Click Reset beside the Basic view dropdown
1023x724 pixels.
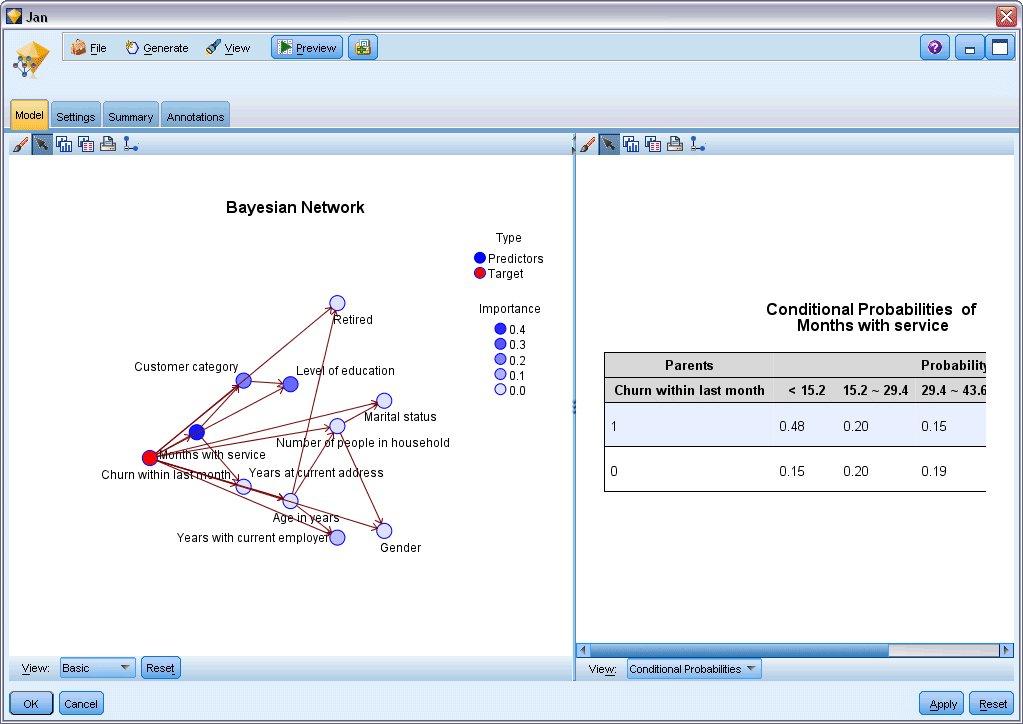click(x=160, y=668)
